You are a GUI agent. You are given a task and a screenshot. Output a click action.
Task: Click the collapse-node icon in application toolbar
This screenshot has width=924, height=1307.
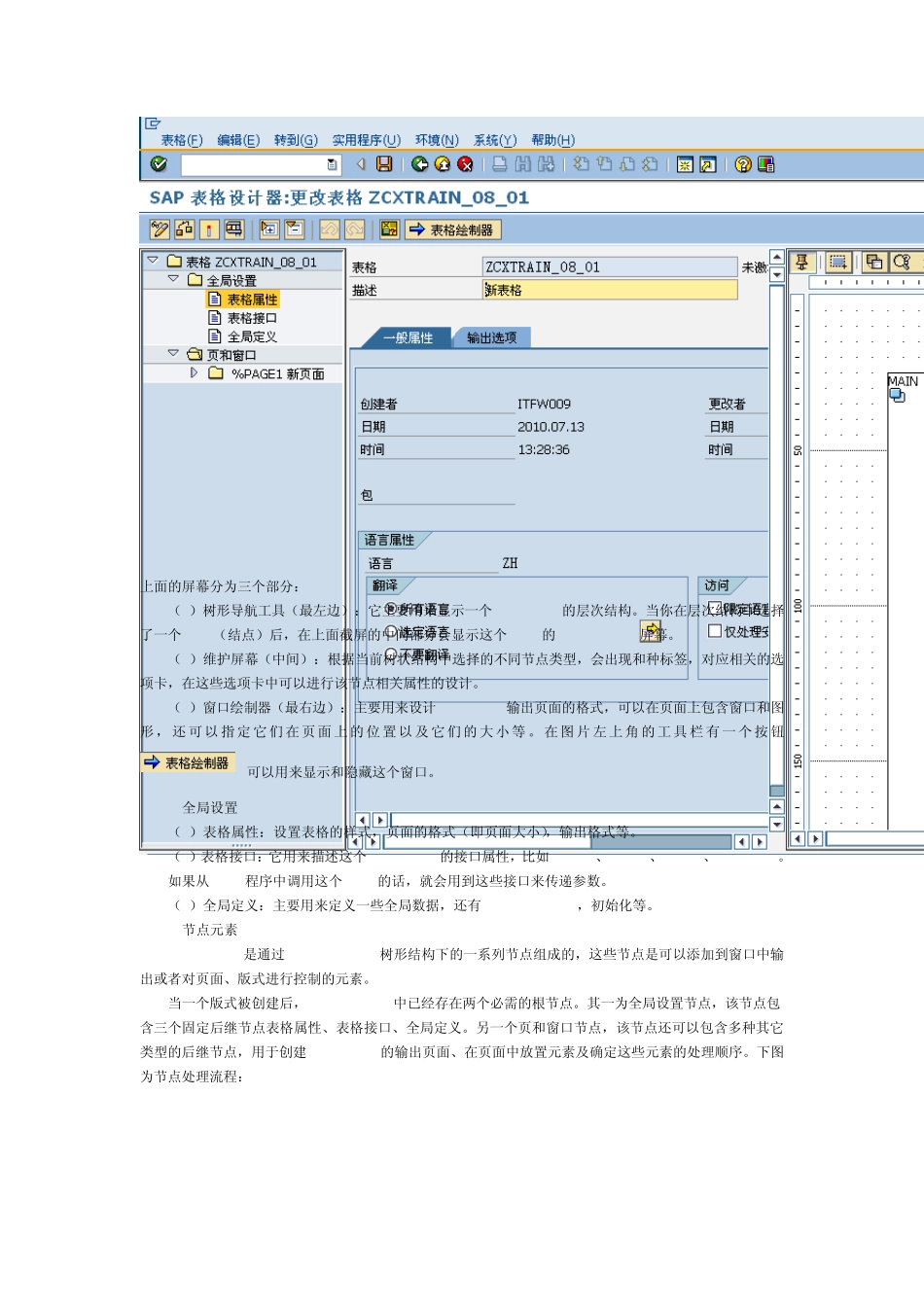tap(295, 230)
